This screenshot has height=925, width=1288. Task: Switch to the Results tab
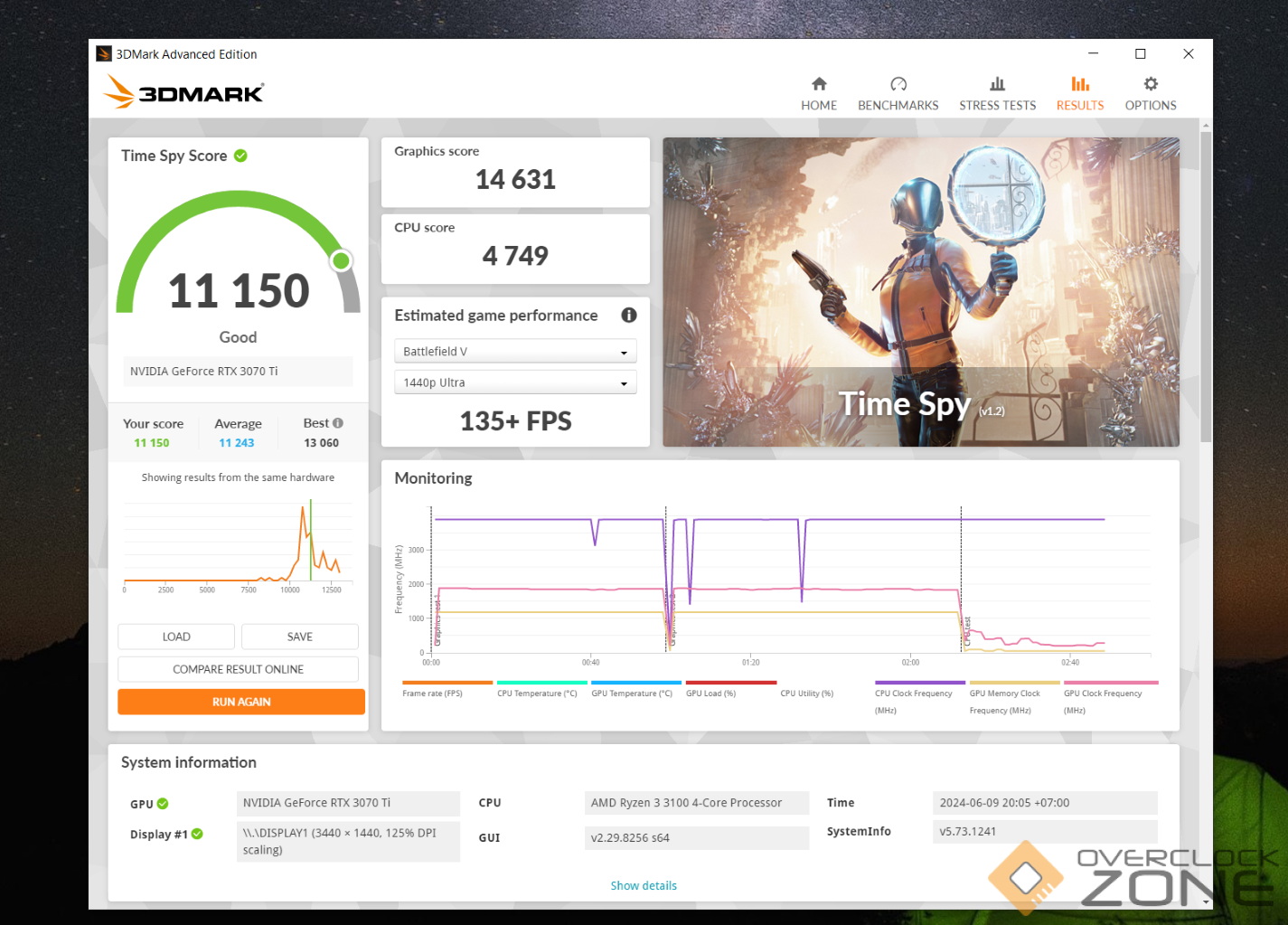point(1079,93)
